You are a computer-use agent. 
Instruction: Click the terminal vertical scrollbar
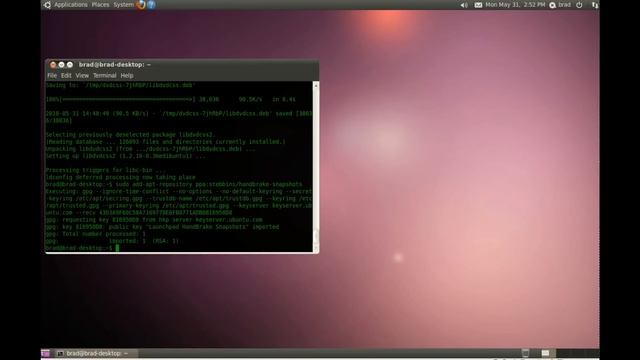click(x=316, y=167)
